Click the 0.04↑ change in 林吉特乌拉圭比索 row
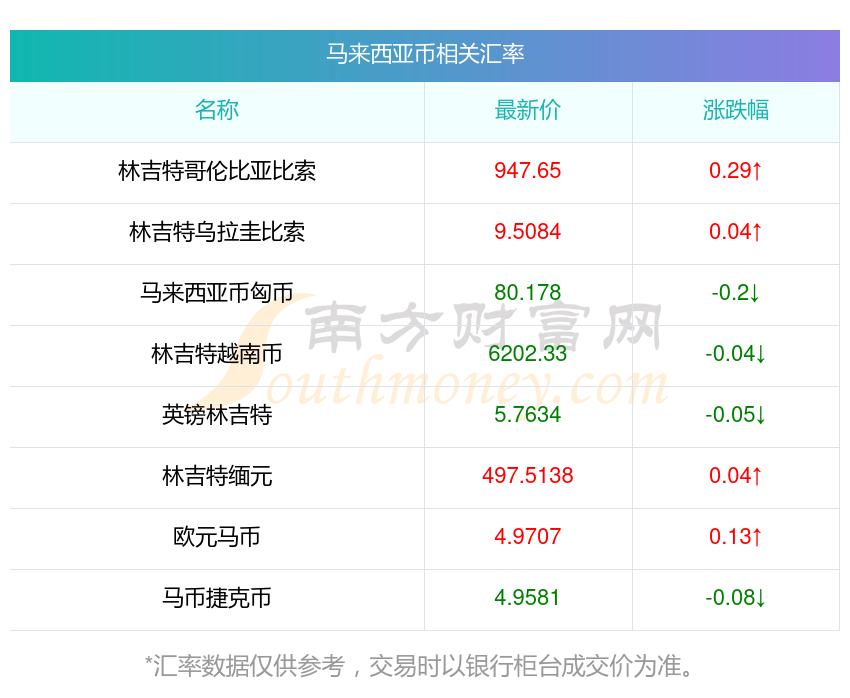 pos(736,232)
